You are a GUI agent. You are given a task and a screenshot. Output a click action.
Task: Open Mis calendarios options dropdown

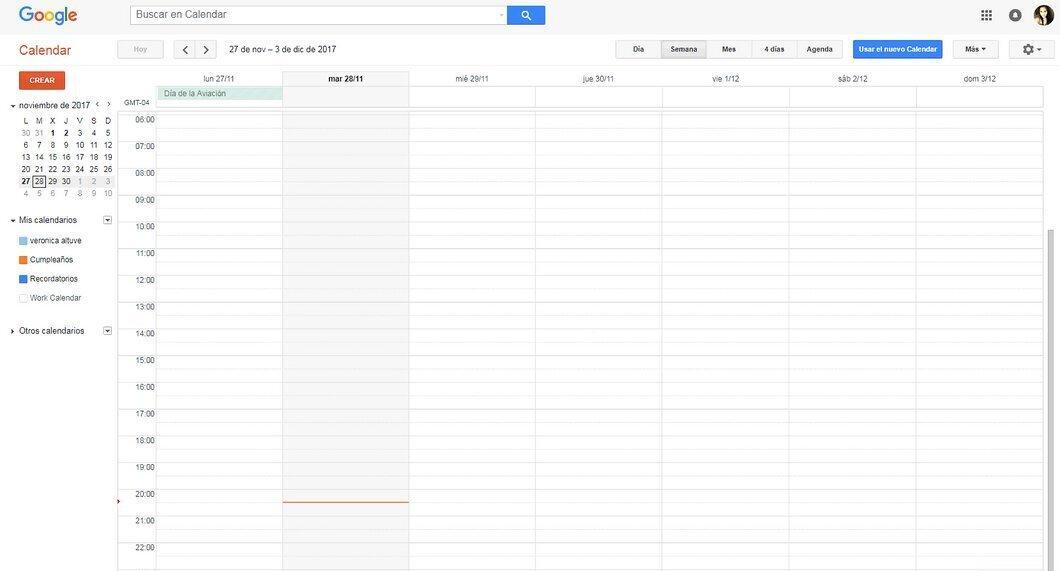click(x=107, y=220)
